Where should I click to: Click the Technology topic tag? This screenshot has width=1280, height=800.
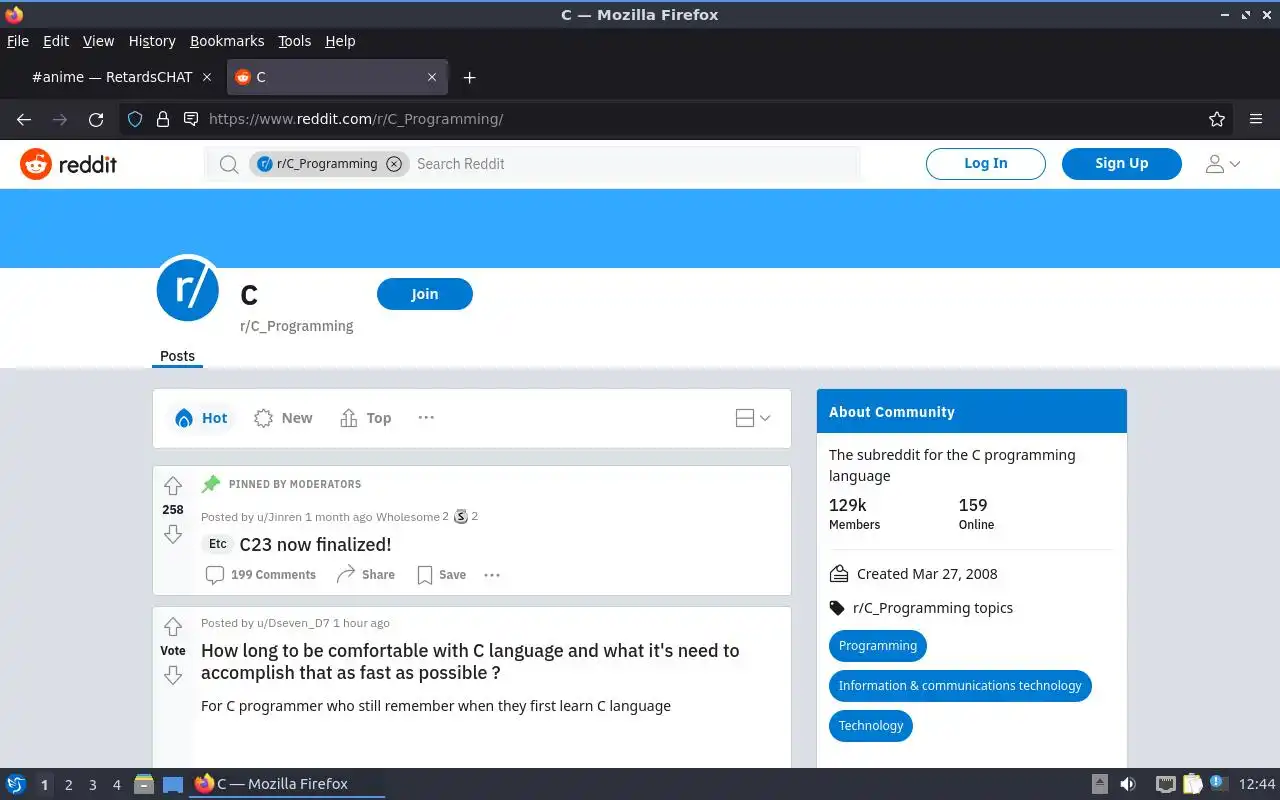pyautogui.click(x=871, y=726)
